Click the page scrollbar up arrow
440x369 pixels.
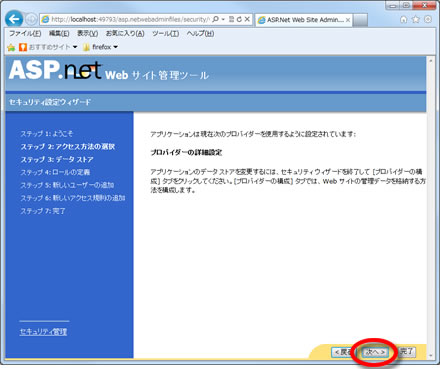(x=431, y=61)
